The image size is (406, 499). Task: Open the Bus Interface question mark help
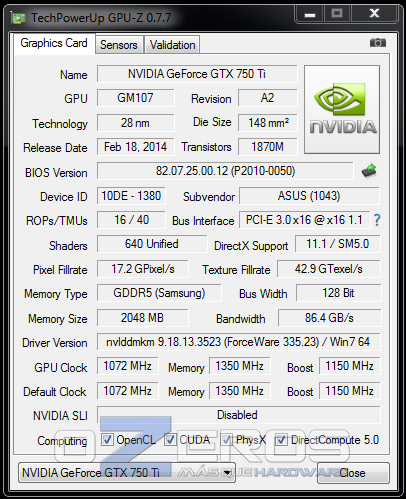tap(377, 220)
